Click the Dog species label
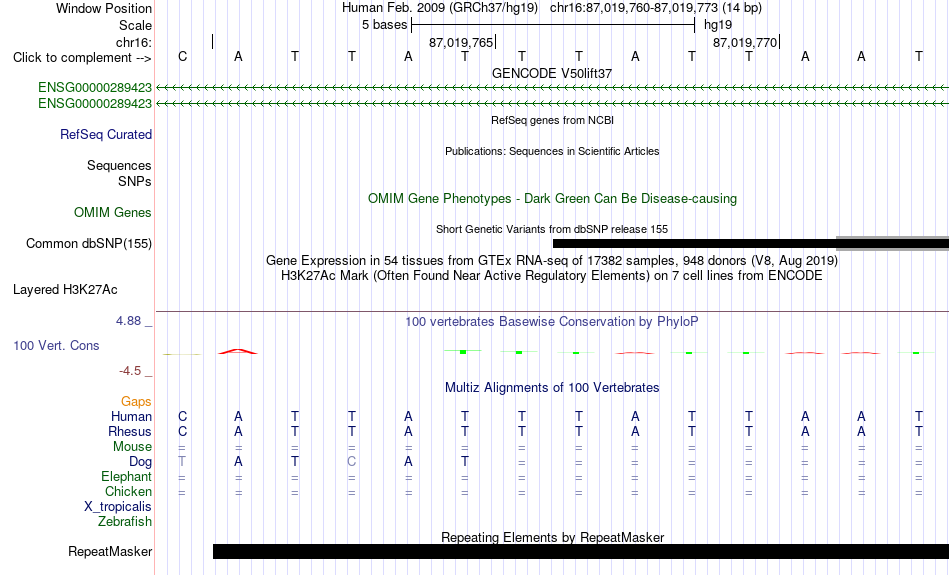 (140, 462)
